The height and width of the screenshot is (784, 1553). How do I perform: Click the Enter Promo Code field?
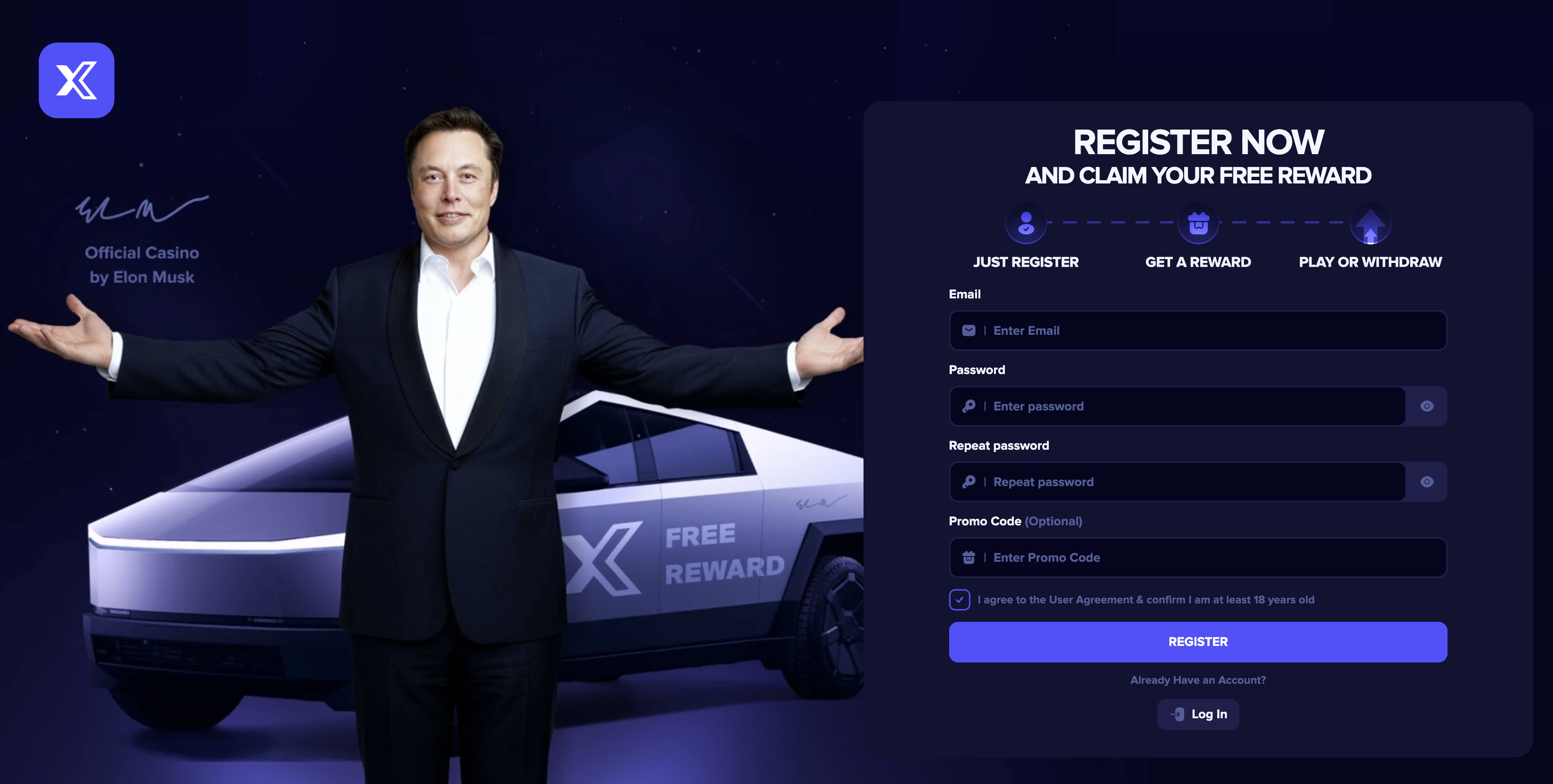(1198, 558)
